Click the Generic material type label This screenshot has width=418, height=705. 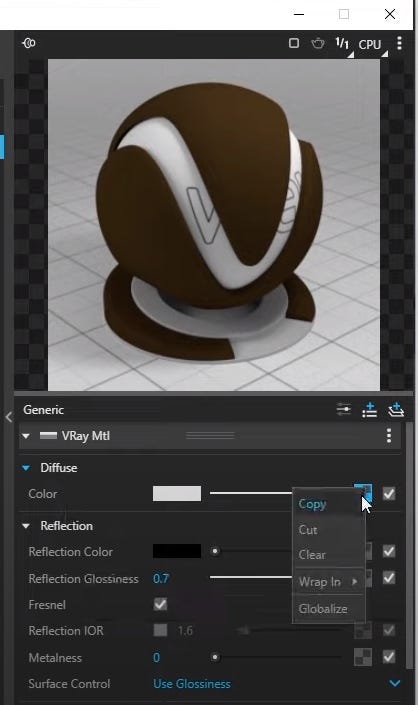tap(44, 410)
